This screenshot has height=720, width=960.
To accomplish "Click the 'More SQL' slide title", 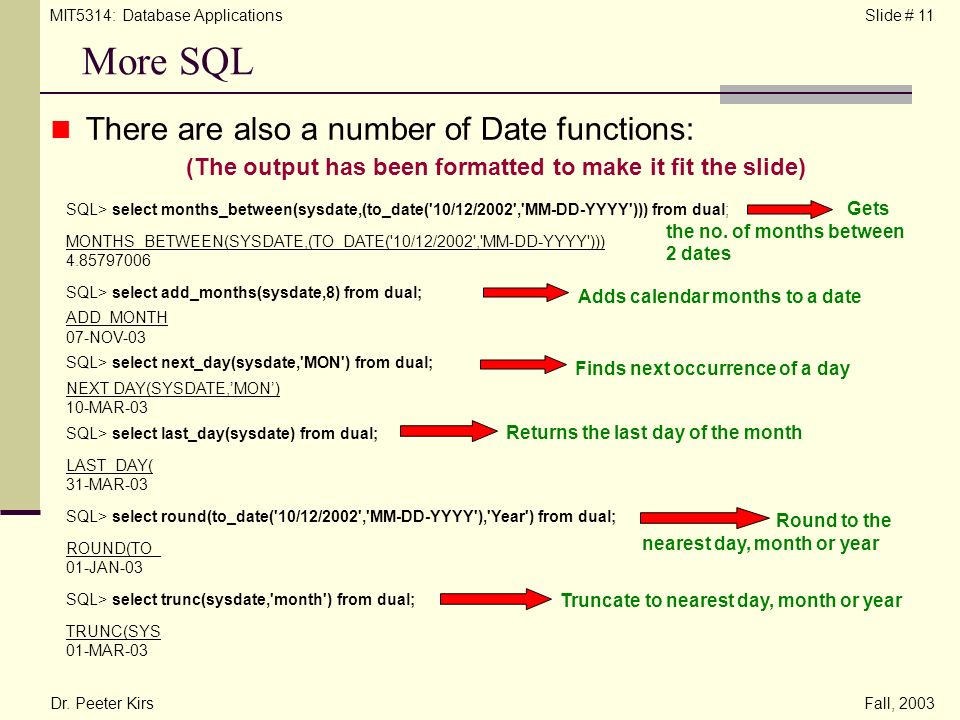I will [168, 62].
